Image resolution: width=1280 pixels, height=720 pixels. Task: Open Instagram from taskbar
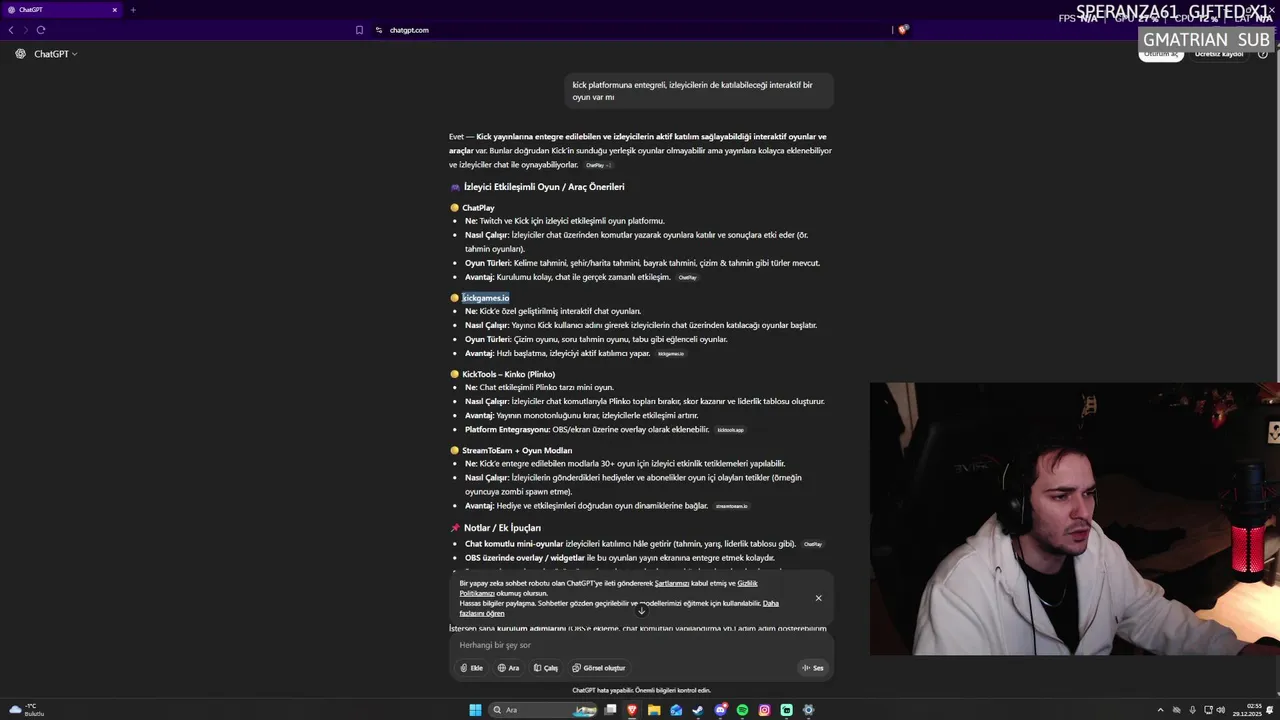pos(764,710)
